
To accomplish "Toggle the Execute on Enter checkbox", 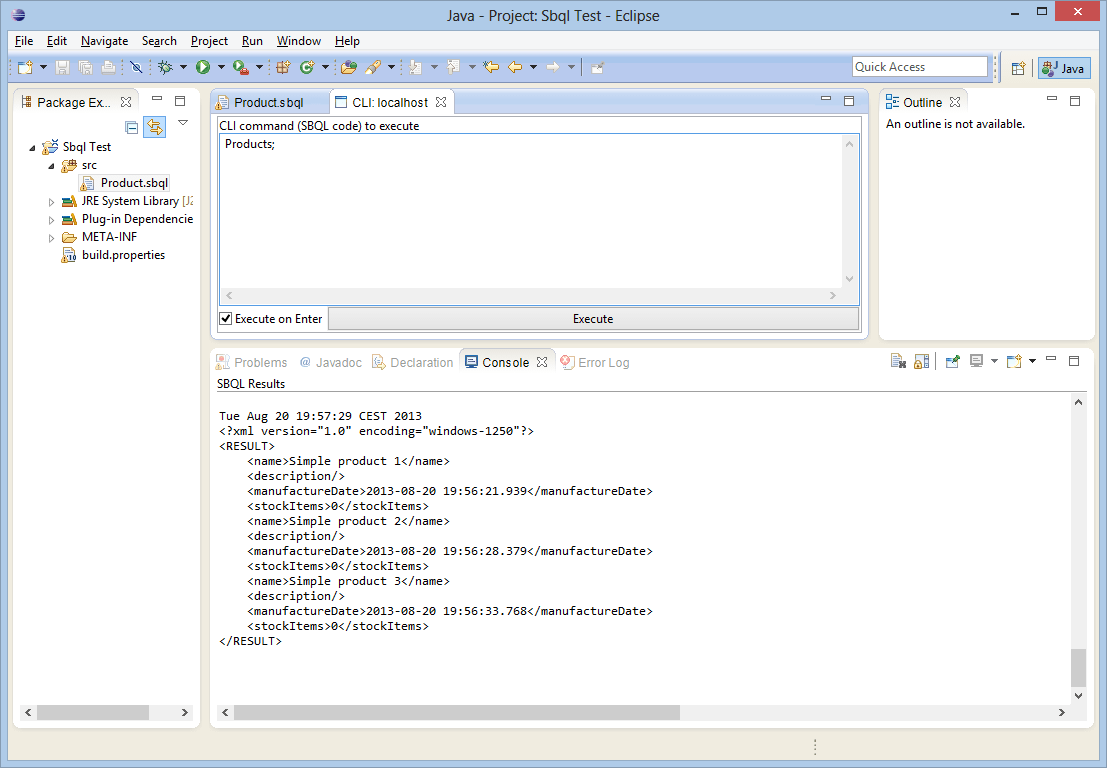I will [226, 318].
